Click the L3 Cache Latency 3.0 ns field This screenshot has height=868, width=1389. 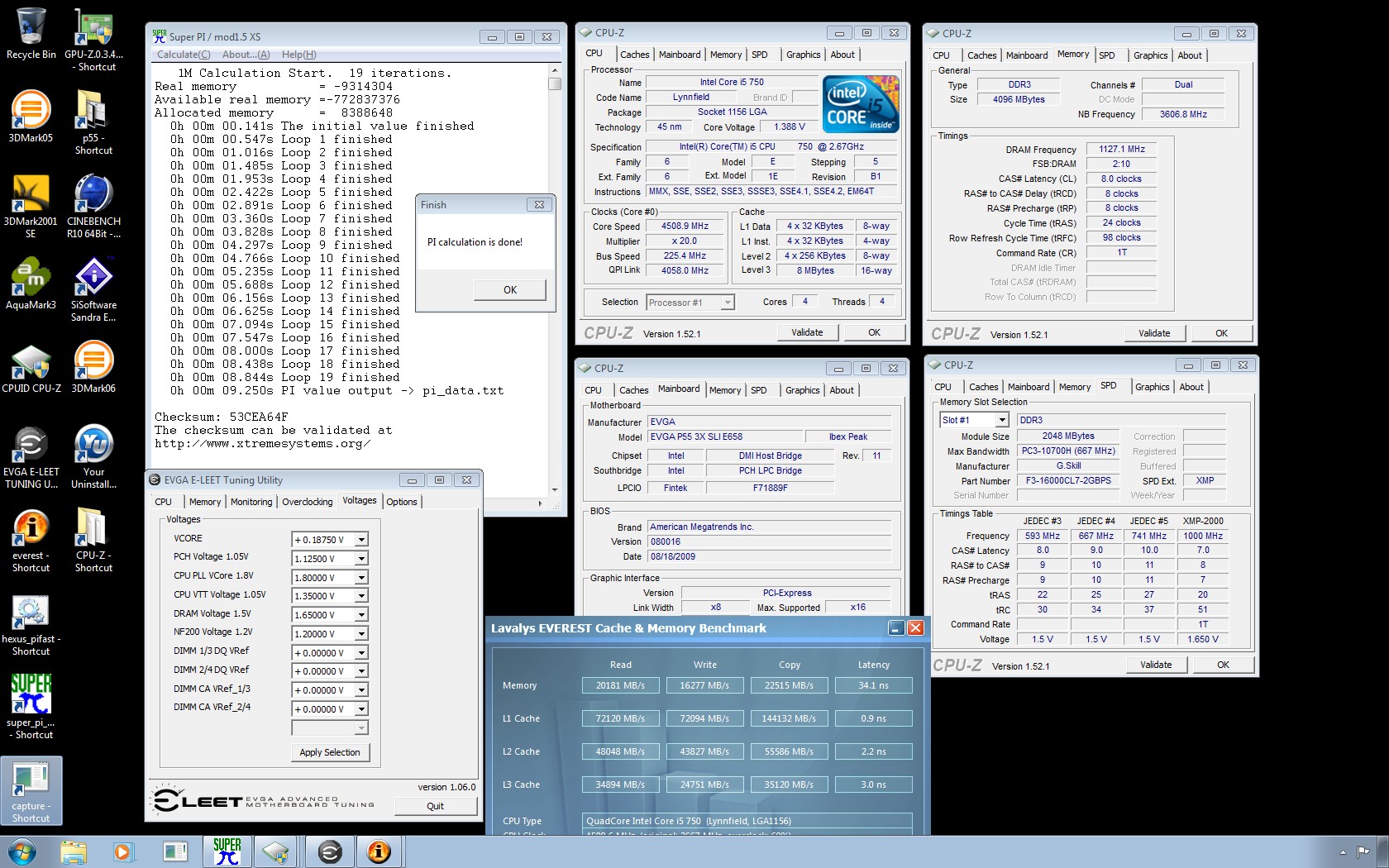coord(873,785)
